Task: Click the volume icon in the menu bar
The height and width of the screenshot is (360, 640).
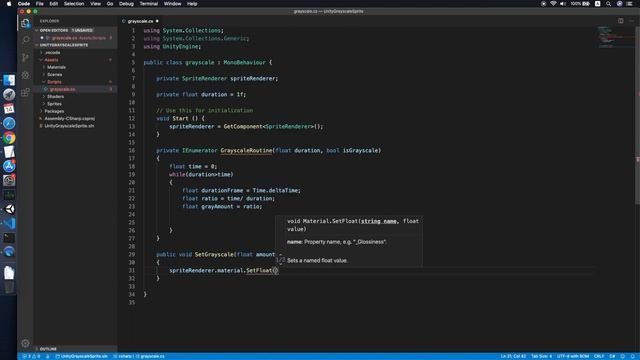Action: [563, 4]
